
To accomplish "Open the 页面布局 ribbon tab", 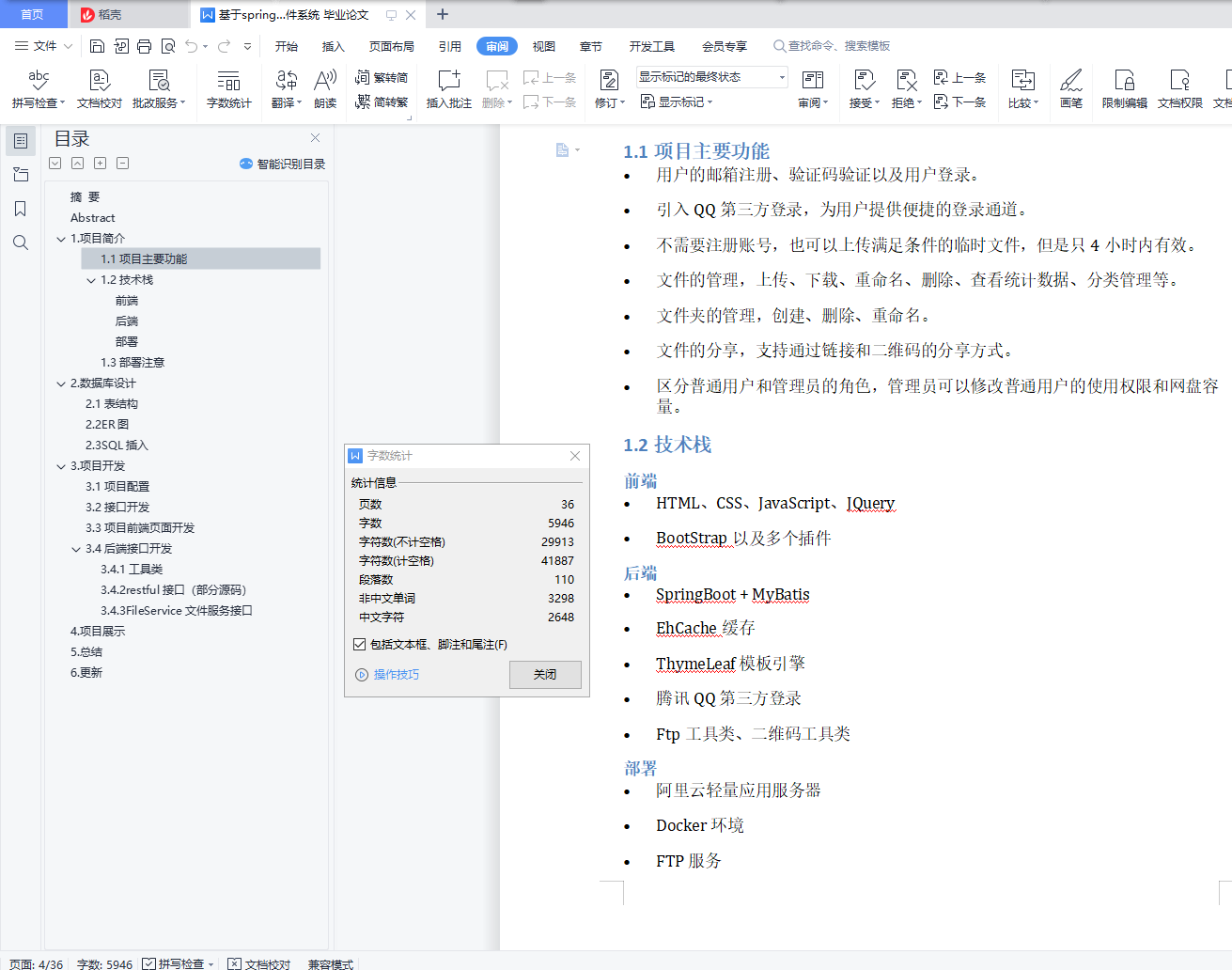I will (392, 46).
